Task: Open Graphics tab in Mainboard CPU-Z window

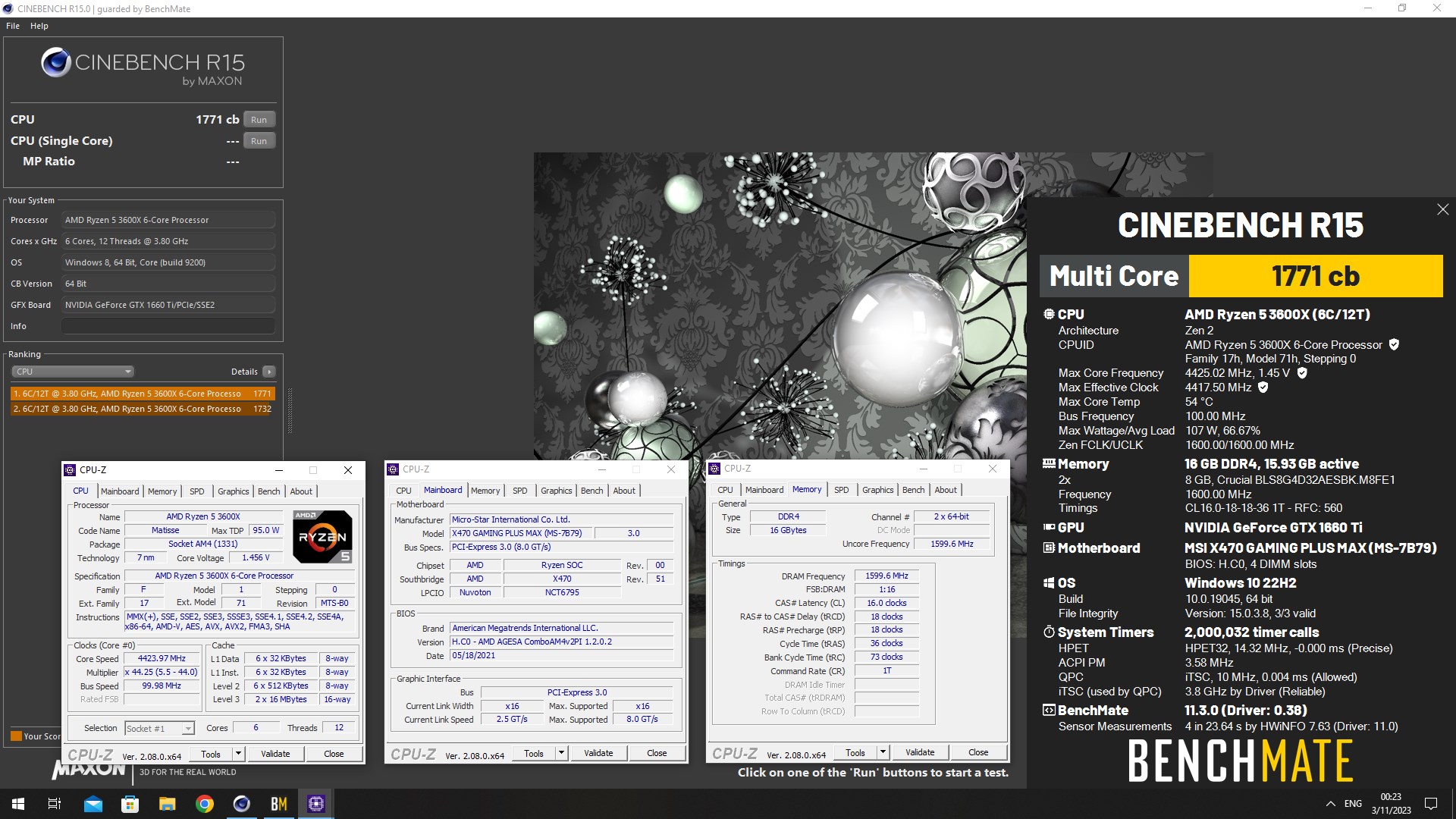Action: pyautogui.click(x=556, y=491)
